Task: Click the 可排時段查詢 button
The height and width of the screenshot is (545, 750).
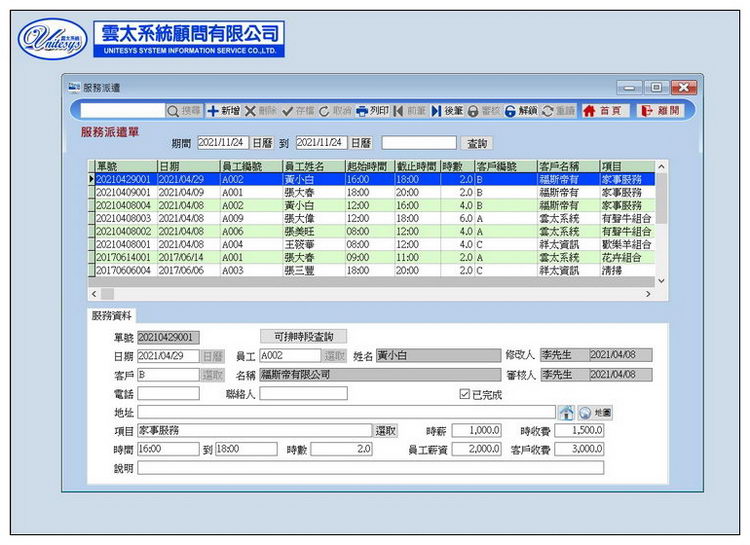Action: (303, 336)
